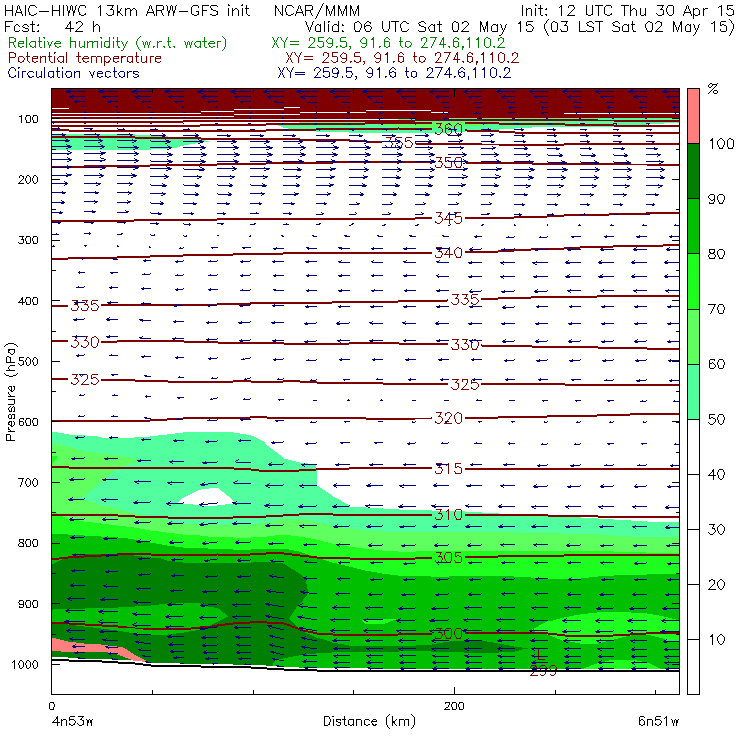Click the '355' contour label
The height and width of the screenshot is (740, 740).
point(399,143)
